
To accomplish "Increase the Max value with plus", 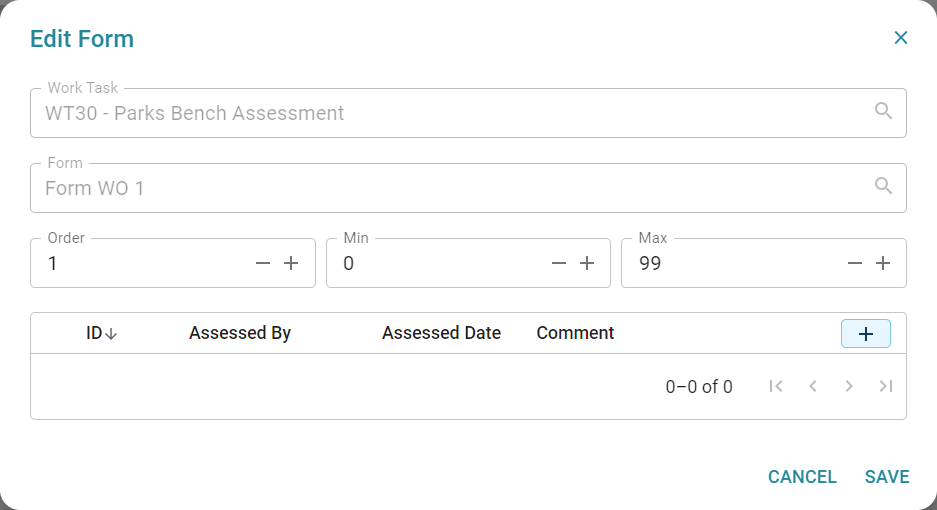I will click(x=883, y=263).
